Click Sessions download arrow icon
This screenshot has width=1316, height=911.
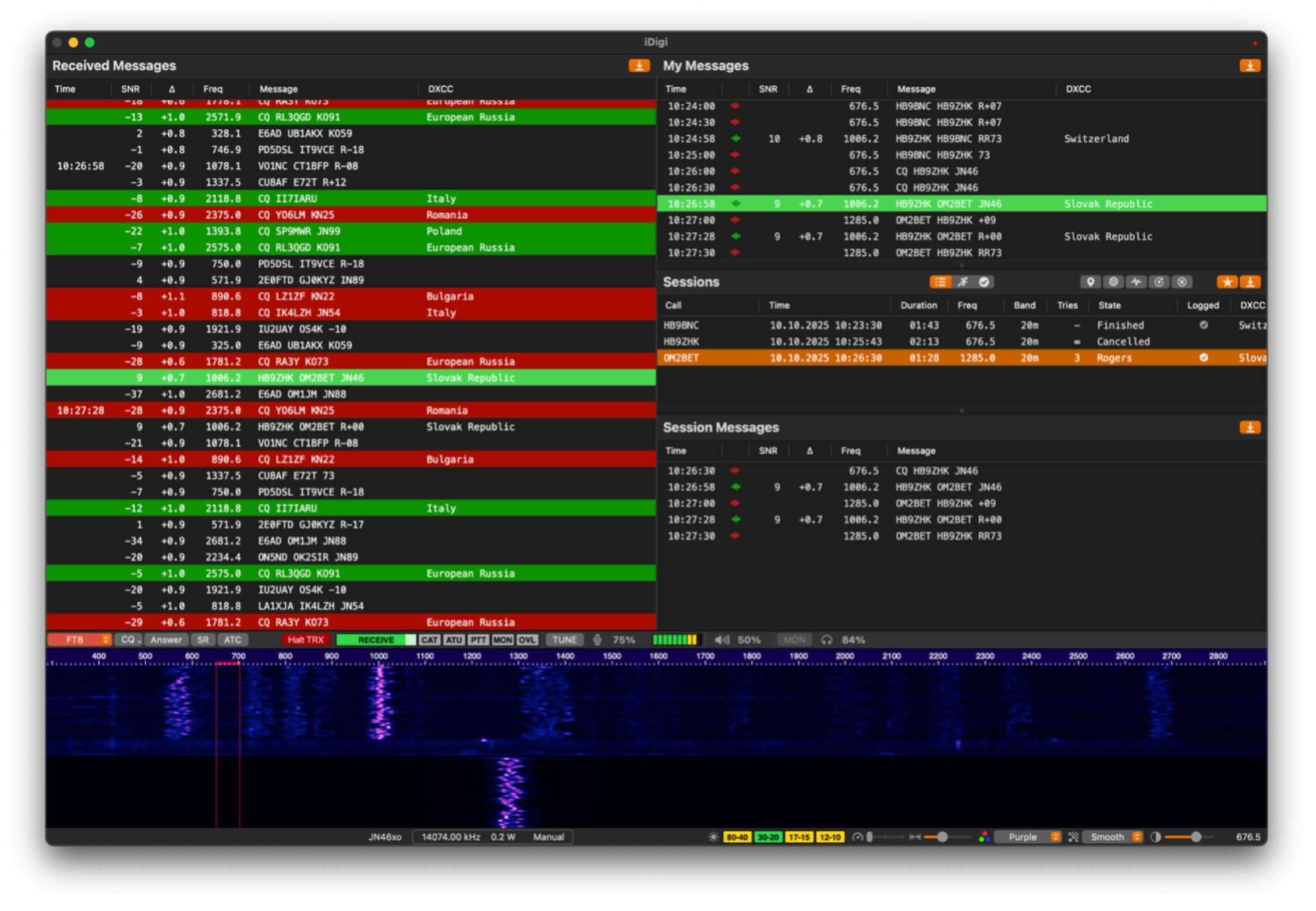1250,282
